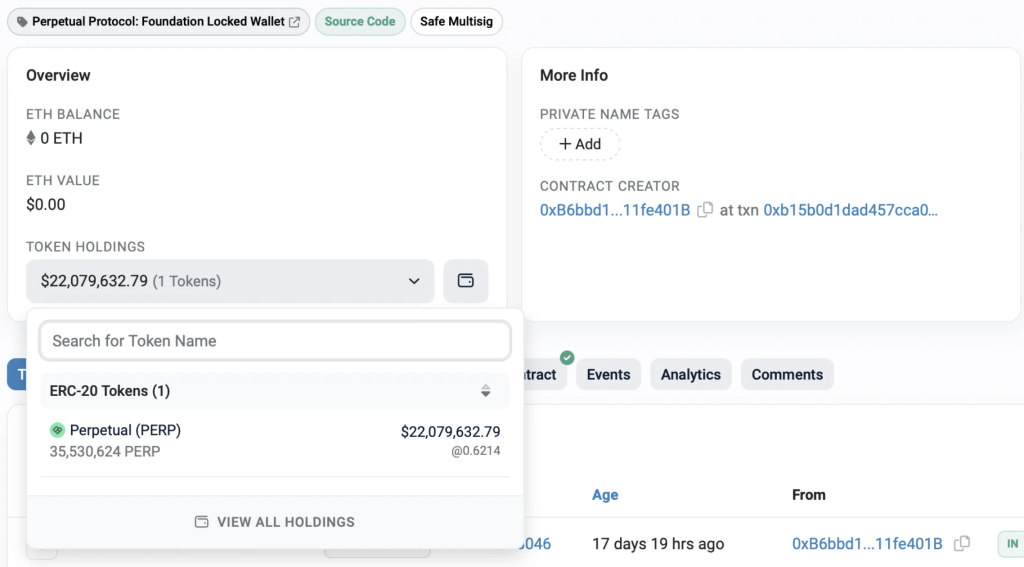
Task: Collapse the token holdings dropdown
Action: tap(230, 281)
